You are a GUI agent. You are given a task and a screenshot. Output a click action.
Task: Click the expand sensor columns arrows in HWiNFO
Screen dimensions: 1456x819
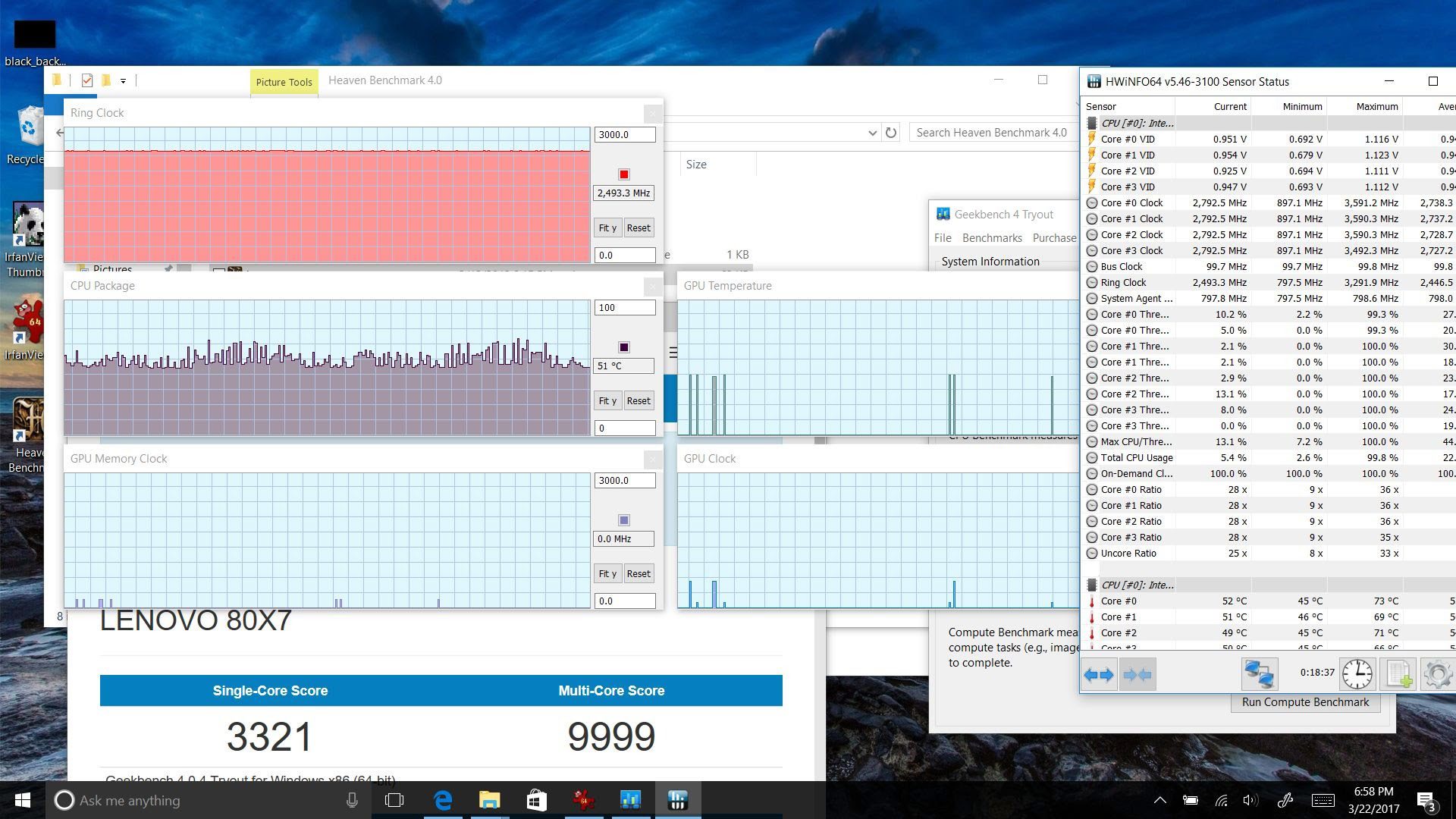[x=1099, y=674]
